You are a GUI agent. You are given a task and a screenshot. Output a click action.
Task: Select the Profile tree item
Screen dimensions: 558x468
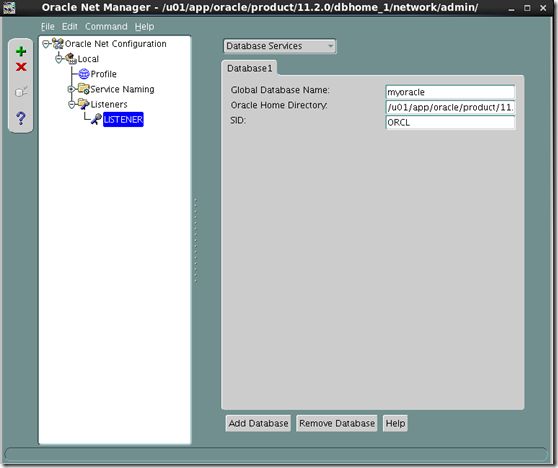104,74
